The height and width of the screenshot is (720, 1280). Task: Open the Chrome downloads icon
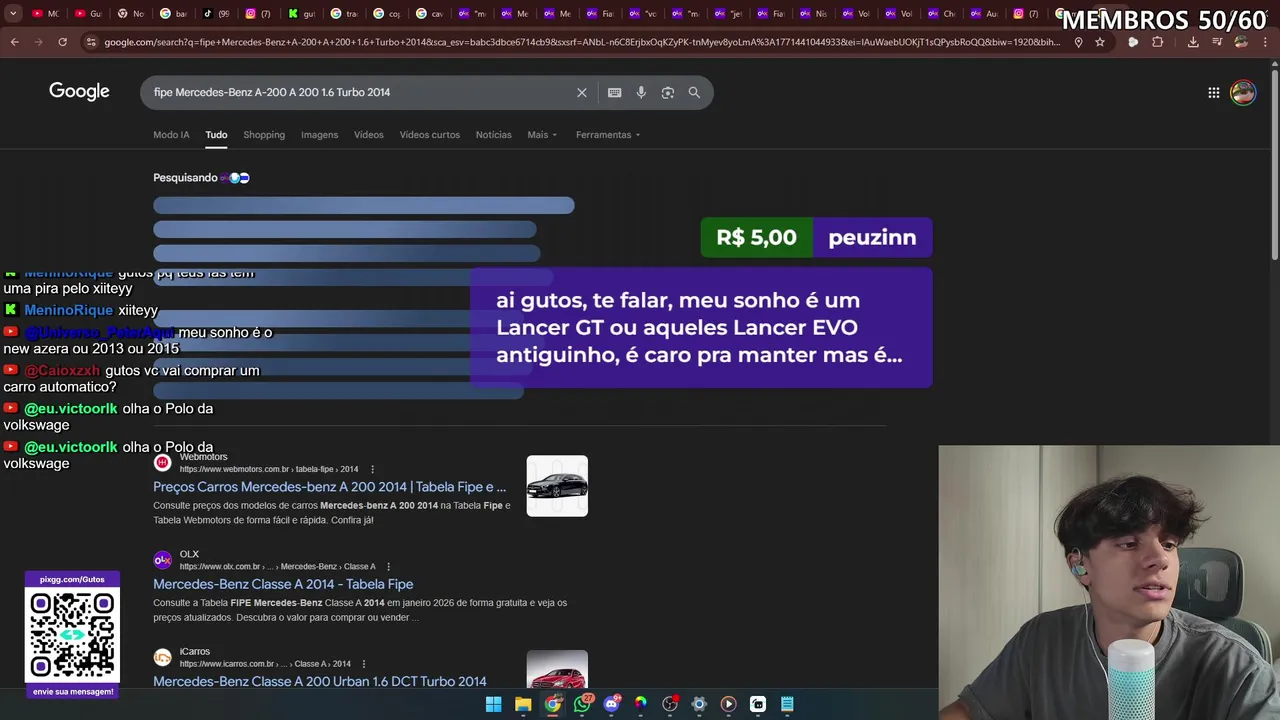pyautogui.click(x=1193, y=42)
